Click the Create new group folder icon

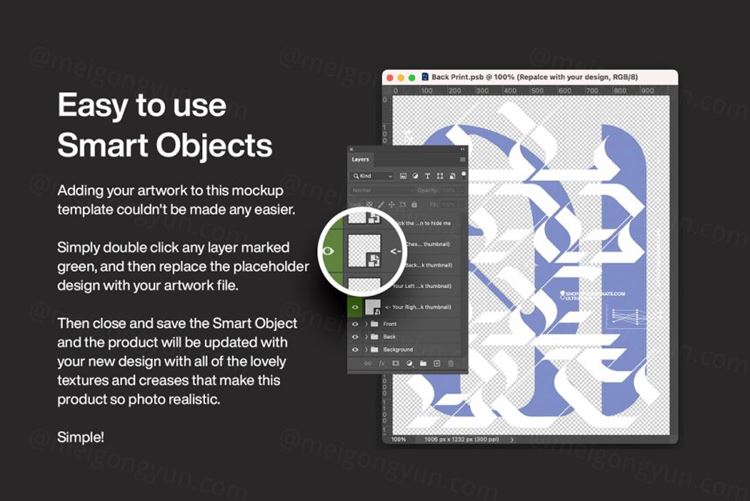click(423, 363)
